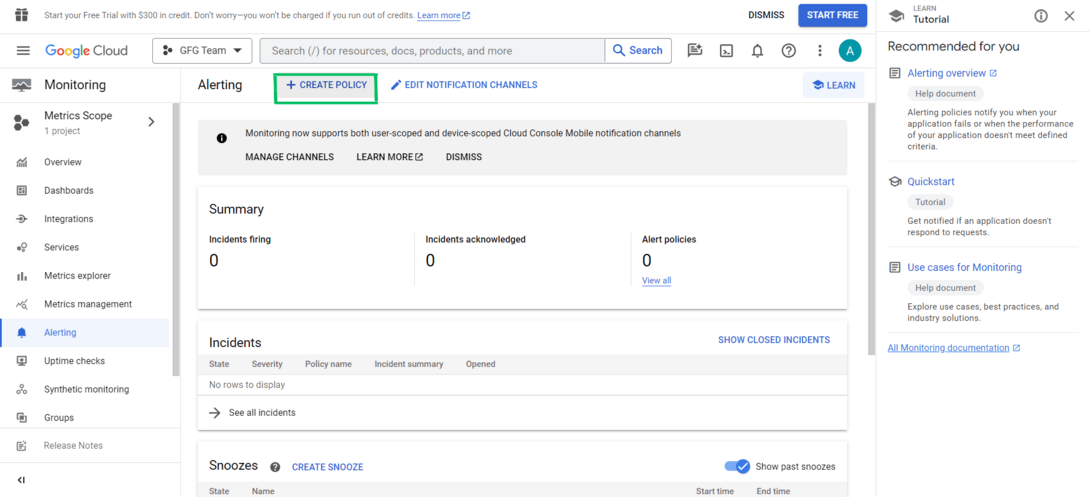Open the Dashboards page in sidebar
1090x497 pixels.
coord(68,191)
